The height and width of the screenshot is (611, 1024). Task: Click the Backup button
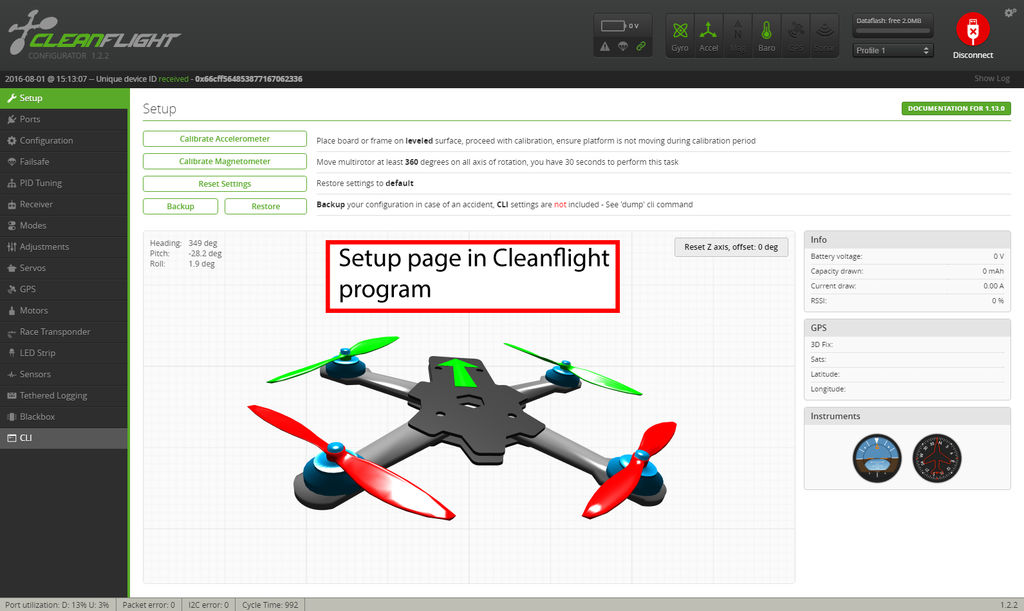[x=180, y=206]
